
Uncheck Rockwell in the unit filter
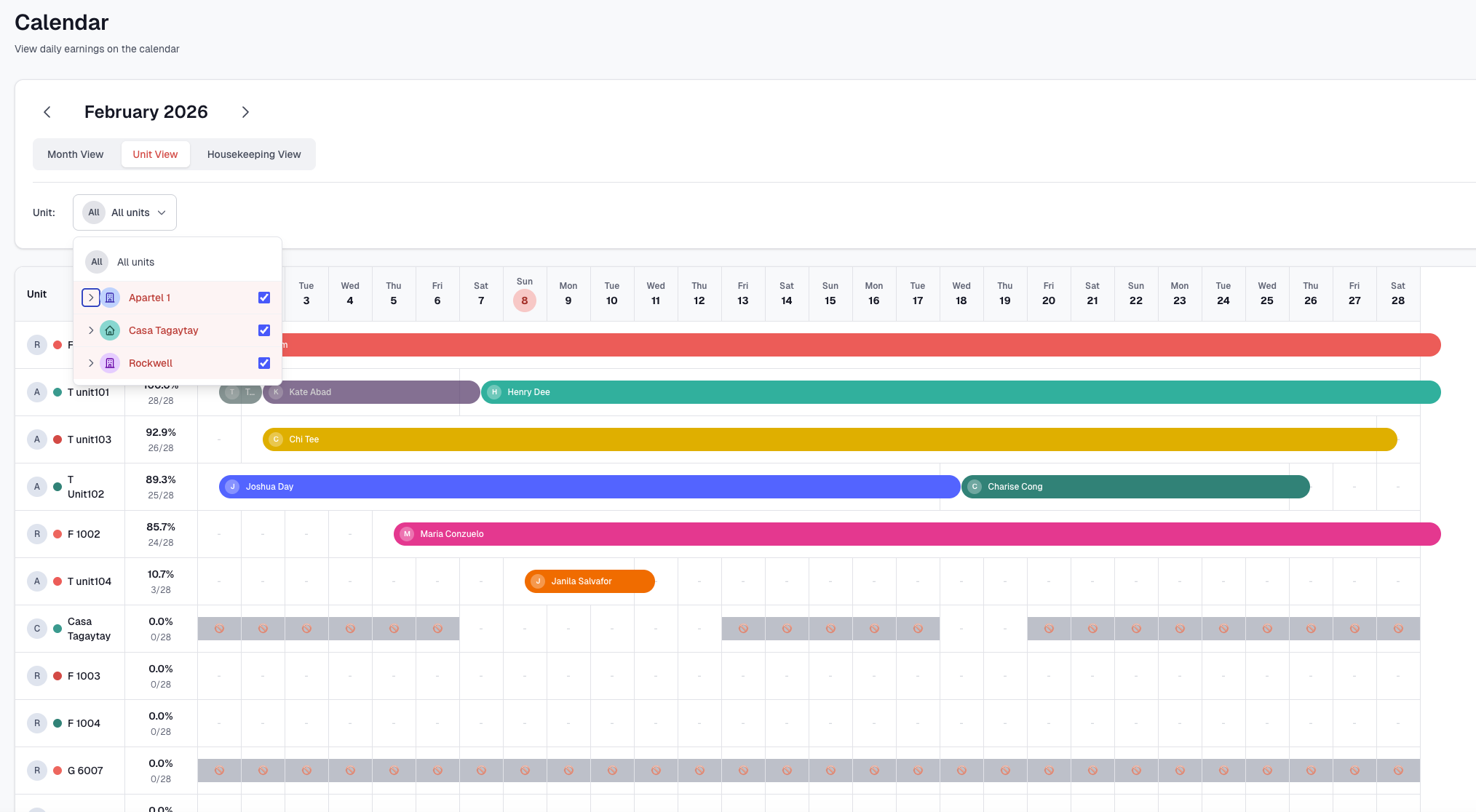[x=263, y=362]
